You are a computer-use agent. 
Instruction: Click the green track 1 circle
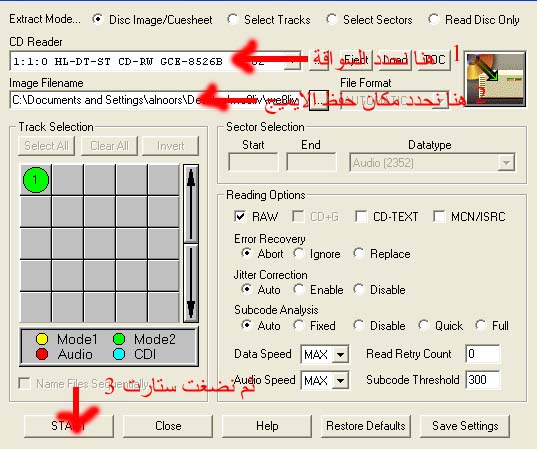pos(36,180)
